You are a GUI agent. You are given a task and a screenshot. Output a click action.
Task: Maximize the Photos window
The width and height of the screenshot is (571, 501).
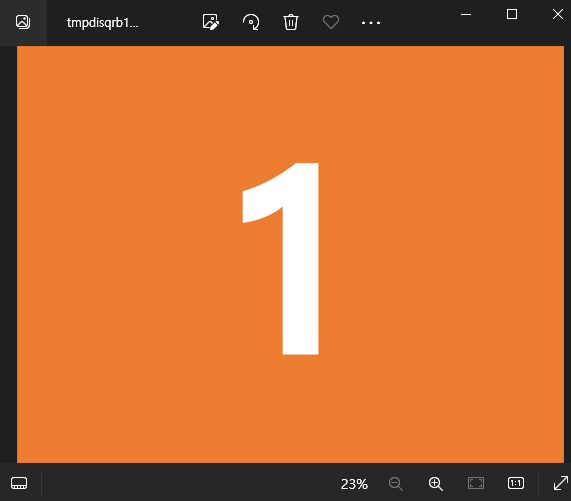coord(512,14)
